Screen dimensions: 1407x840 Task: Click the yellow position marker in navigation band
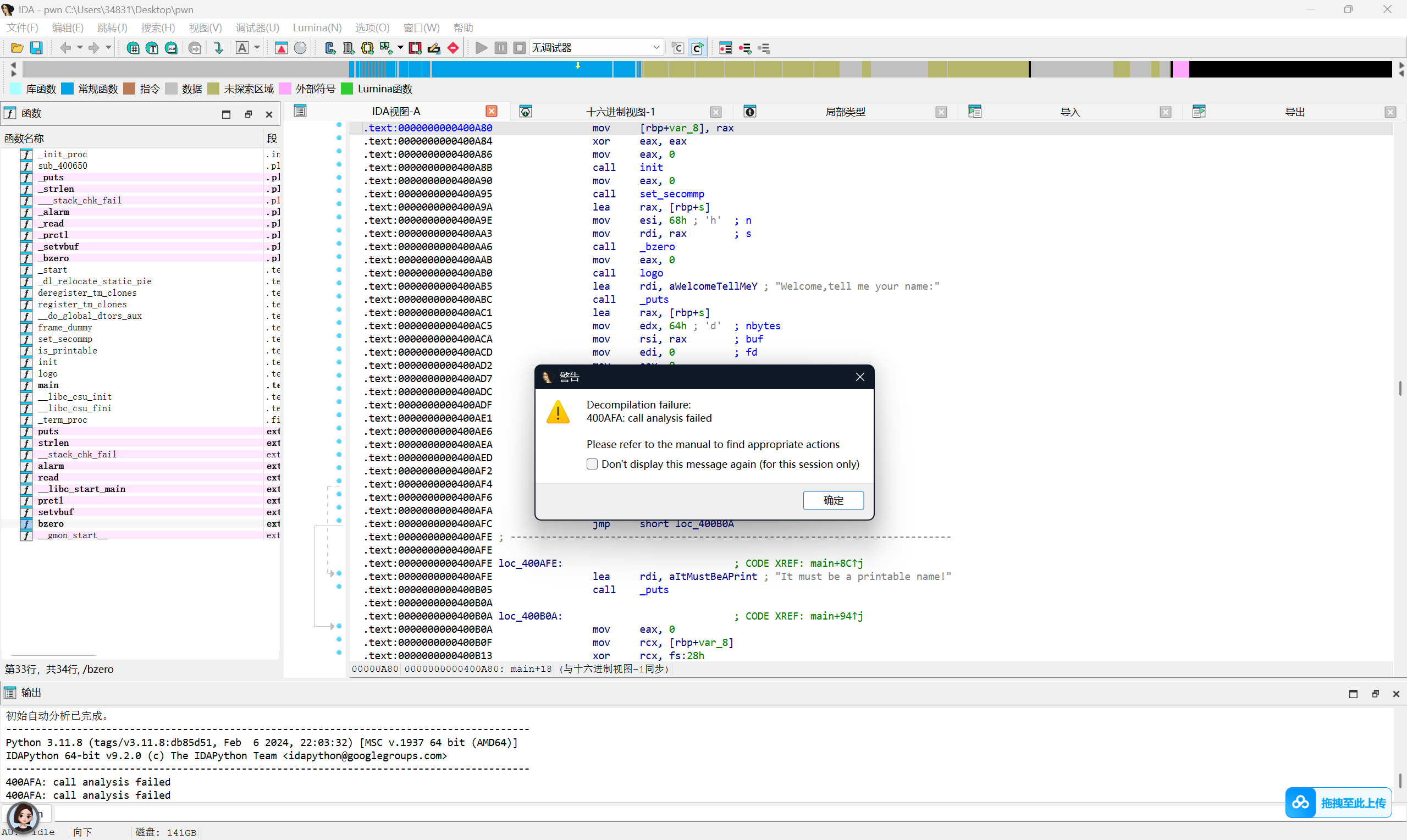tap(578, 66)
